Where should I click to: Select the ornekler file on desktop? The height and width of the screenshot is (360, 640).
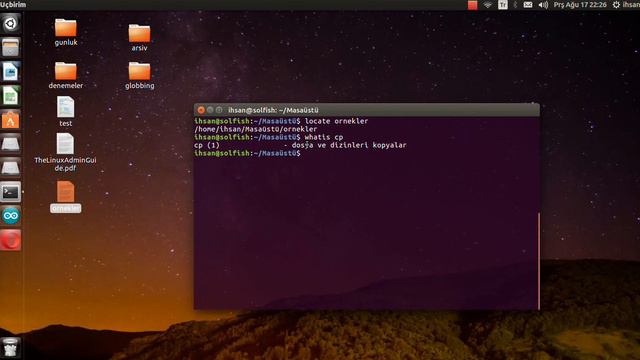[66, 197]
